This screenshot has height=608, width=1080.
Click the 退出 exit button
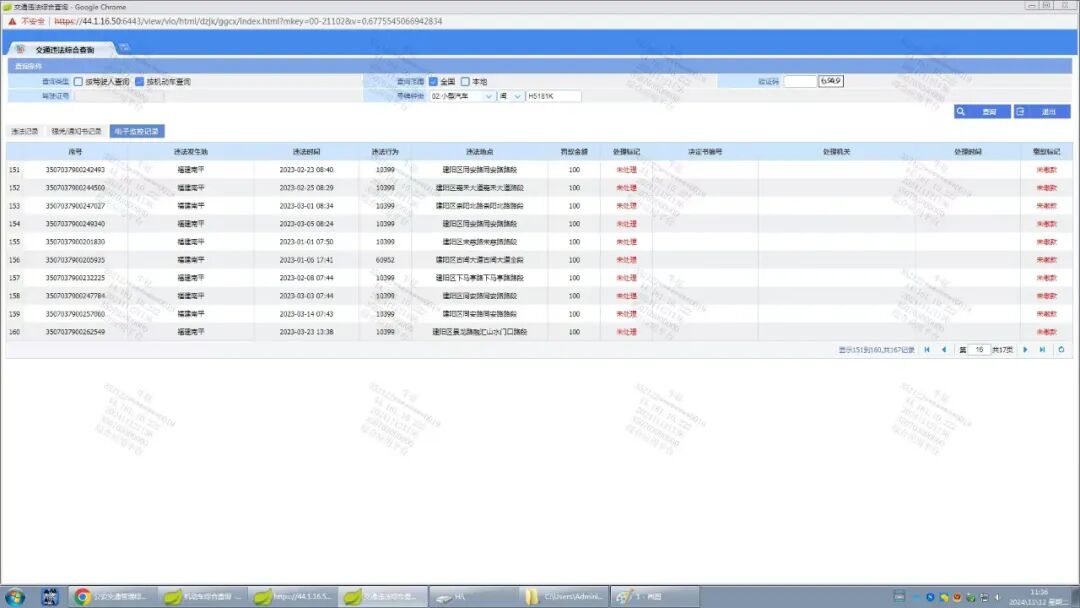tap(1042, 112)
